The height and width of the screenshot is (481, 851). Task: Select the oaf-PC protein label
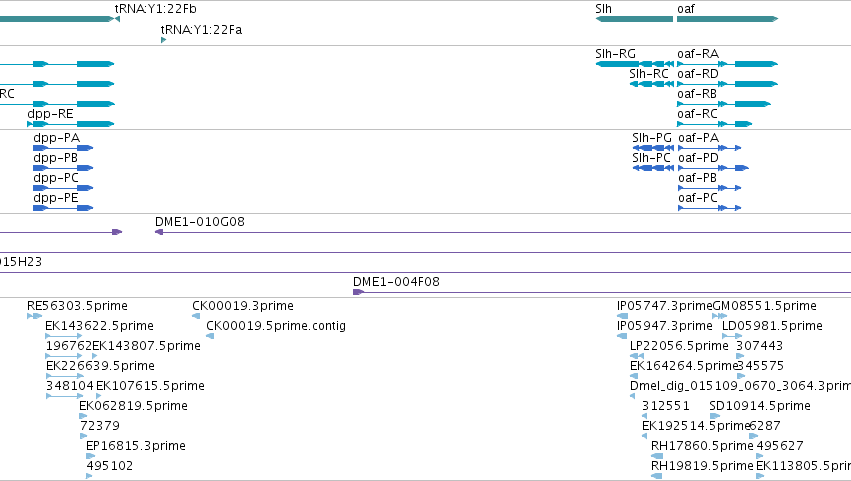click(x=698, y=198)
